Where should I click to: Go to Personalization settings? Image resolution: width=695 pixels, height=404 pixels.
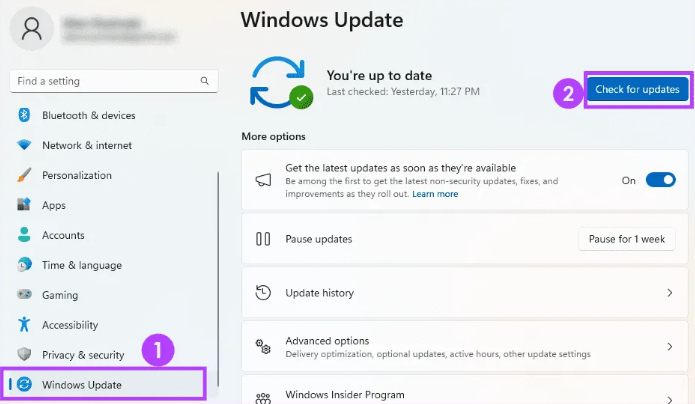click(x=114, y=175)
